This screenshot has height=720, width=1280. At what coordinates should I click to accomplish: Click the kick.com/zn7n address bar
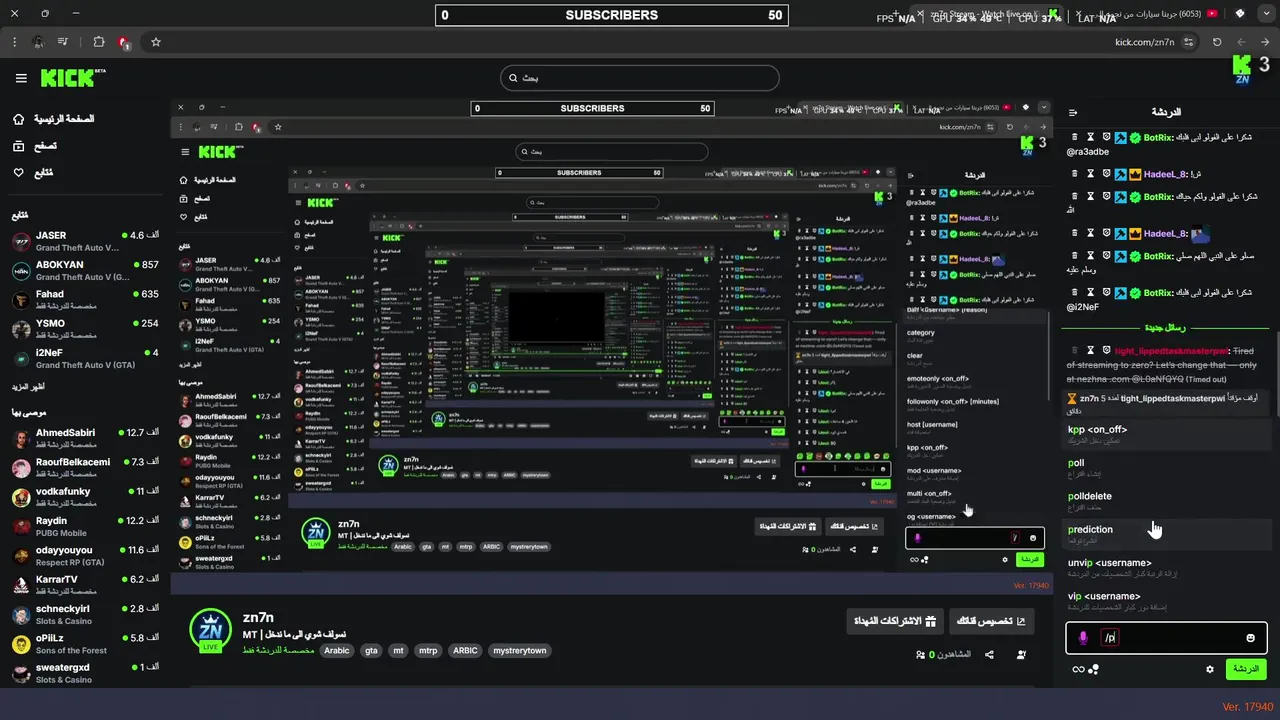click(1144, 42)
